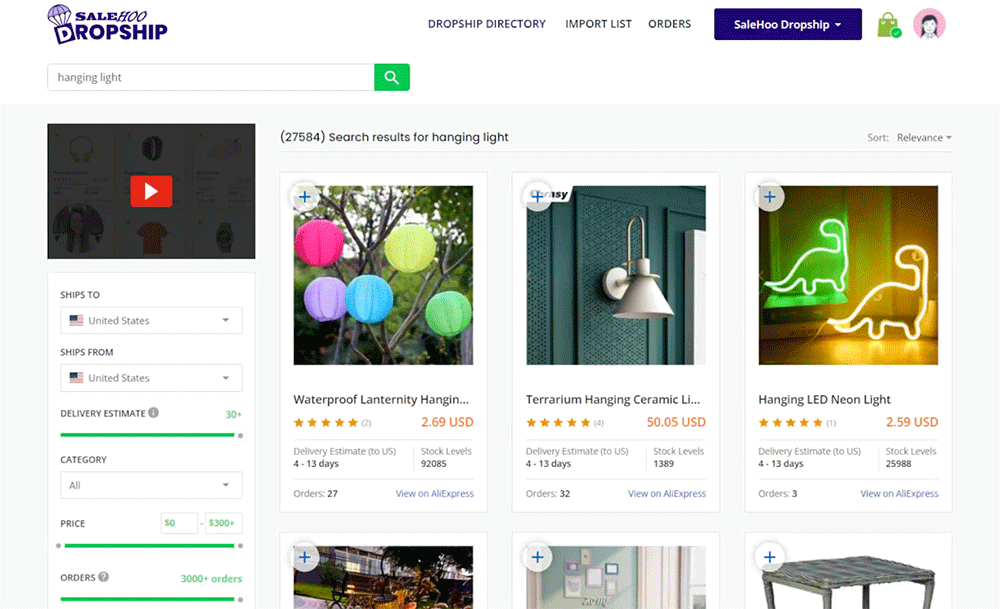Click the user profile avatar

coord(929,25)
